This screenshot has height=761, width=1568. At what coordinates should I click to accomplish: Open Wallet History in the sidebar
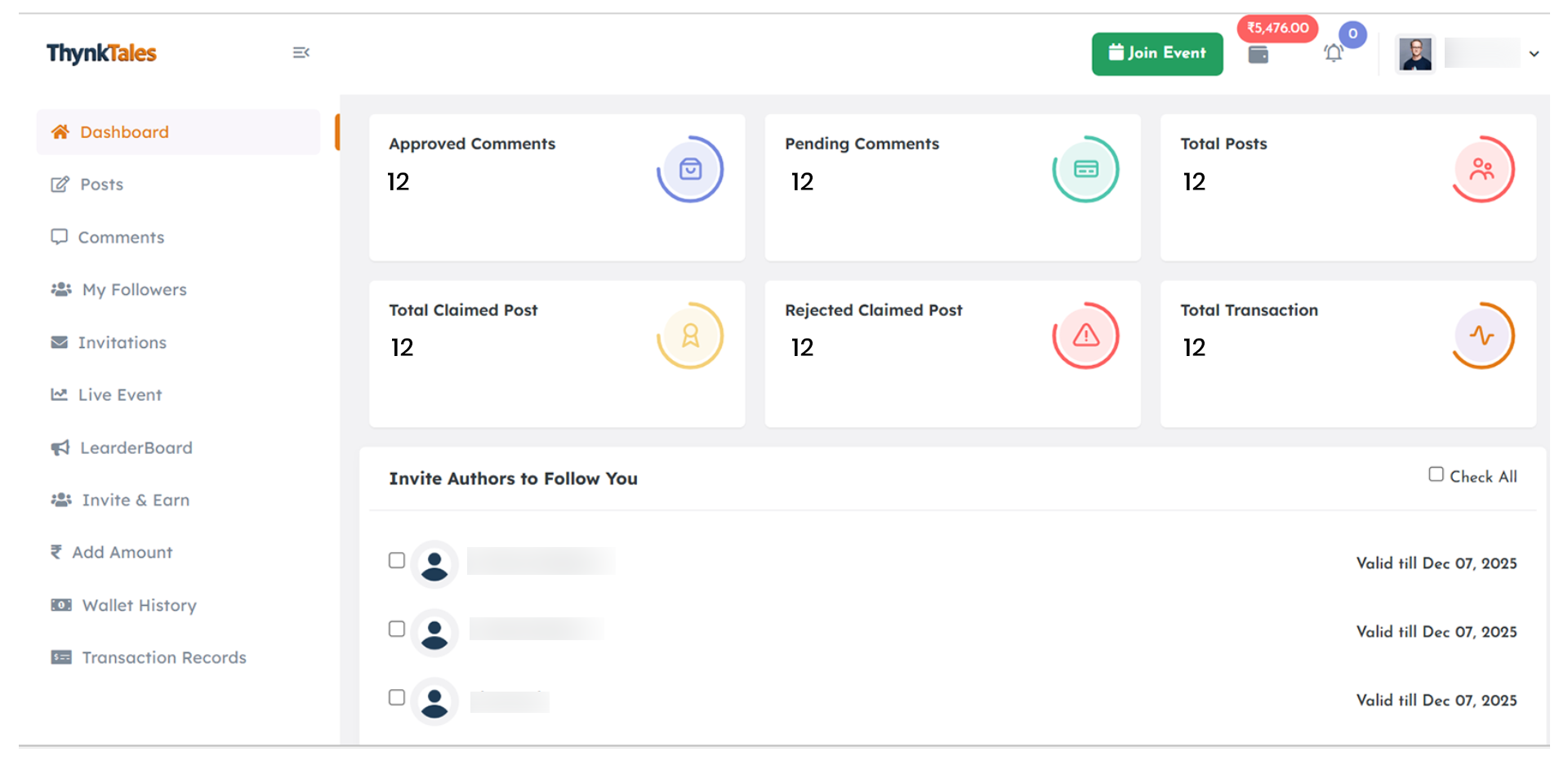139,605
